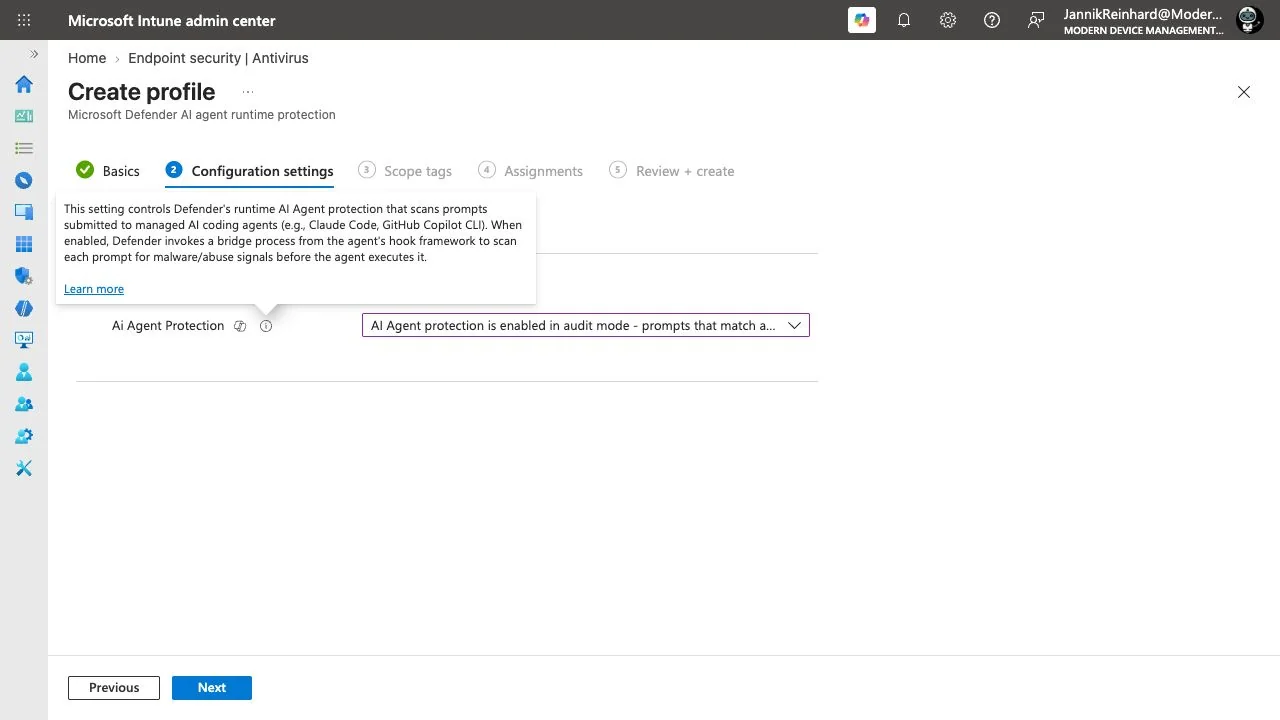This screenshot has height=720, width=1280.
Task: Open the Explorer compass sidebar icon
Action: [24, 180]
